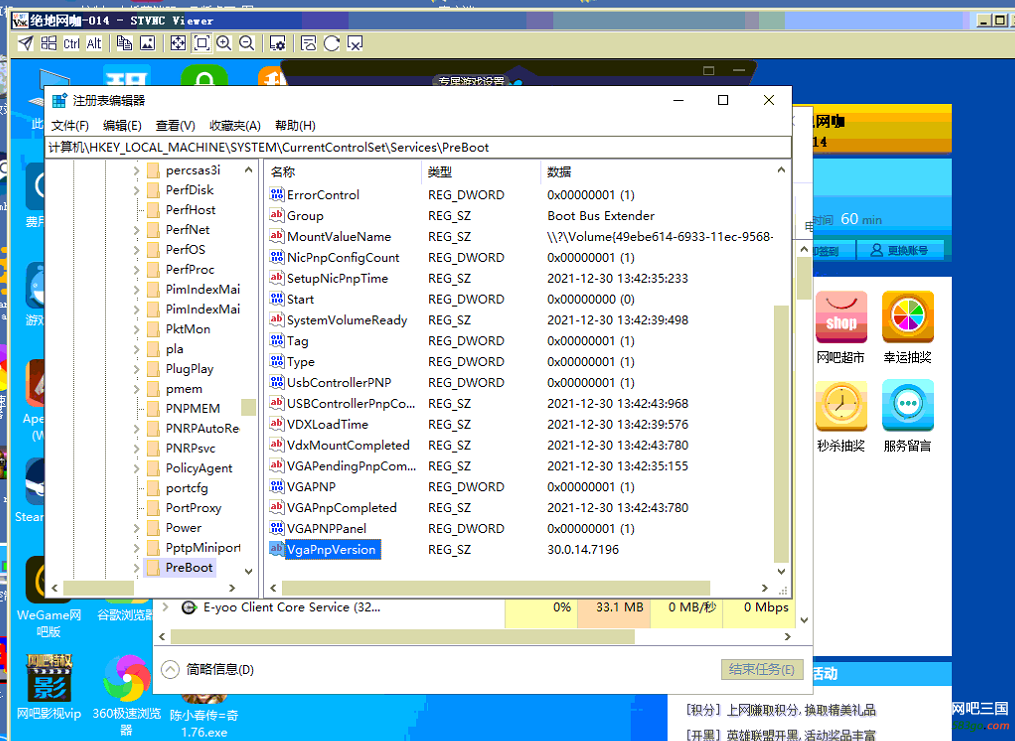Zoom out with the magnifier minus icon
Image resolution: width=1015 pixels, height=741 pixels.
247,43
